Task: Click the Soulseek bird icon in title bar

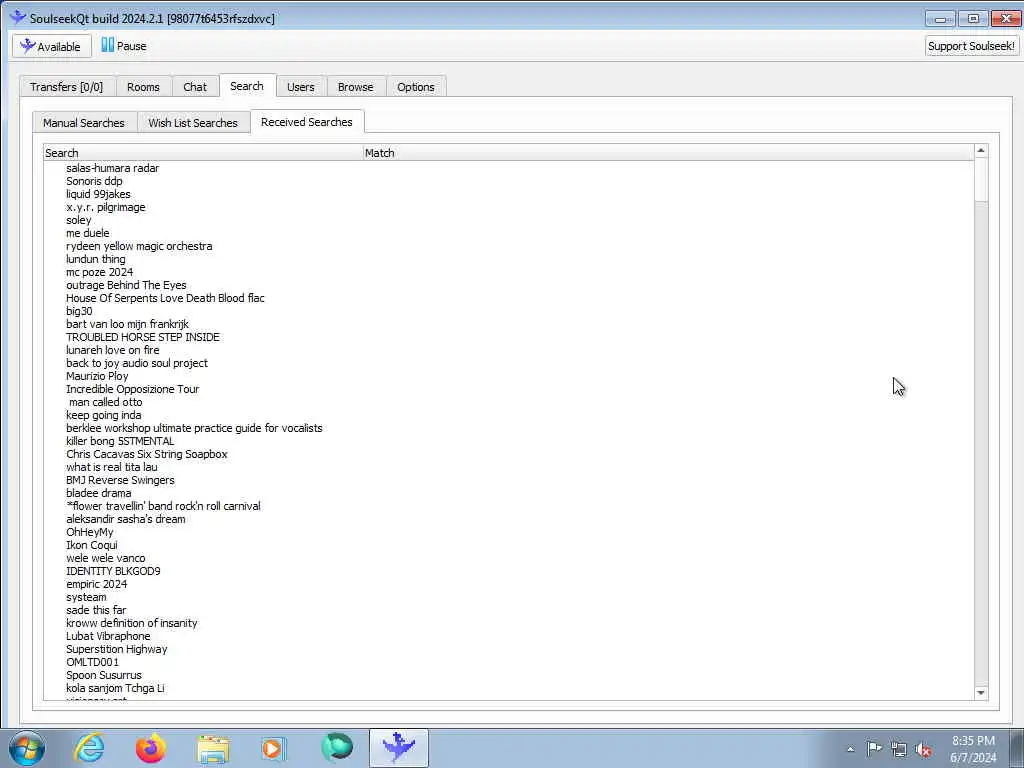Action: [x=18, y=18]
